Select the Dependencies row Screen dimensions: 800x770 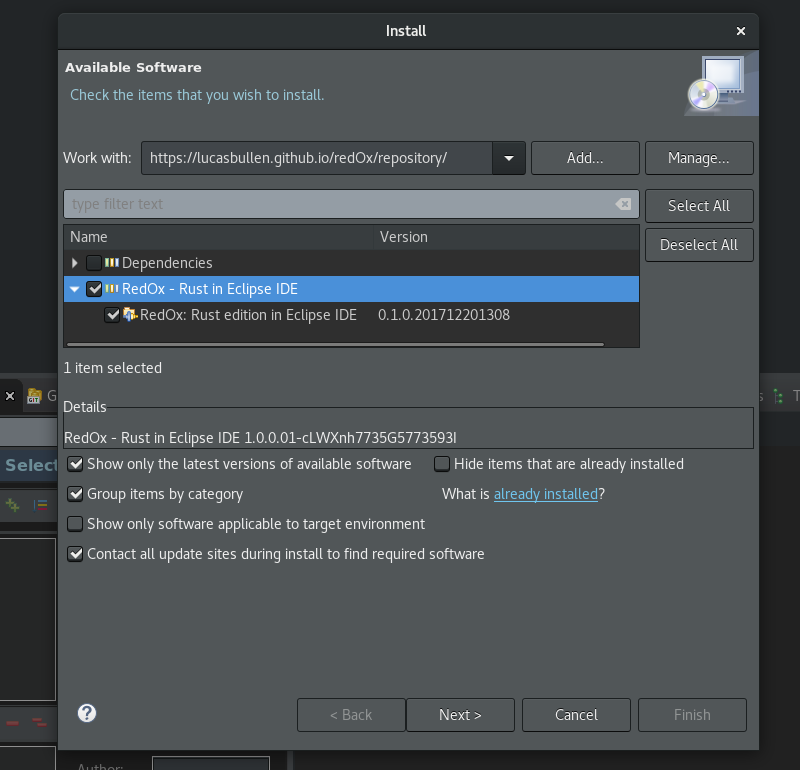(x=352, y=263)
